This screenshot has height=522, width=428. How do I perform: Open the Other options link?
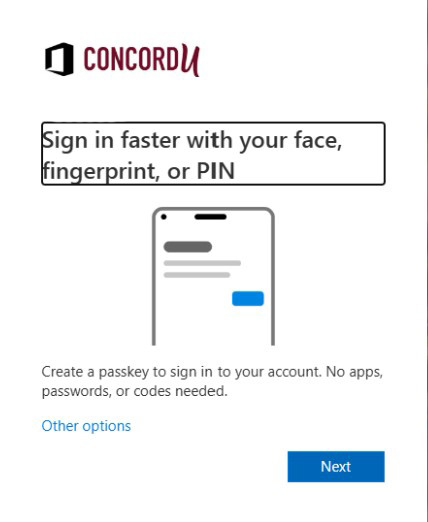(86, 426)
